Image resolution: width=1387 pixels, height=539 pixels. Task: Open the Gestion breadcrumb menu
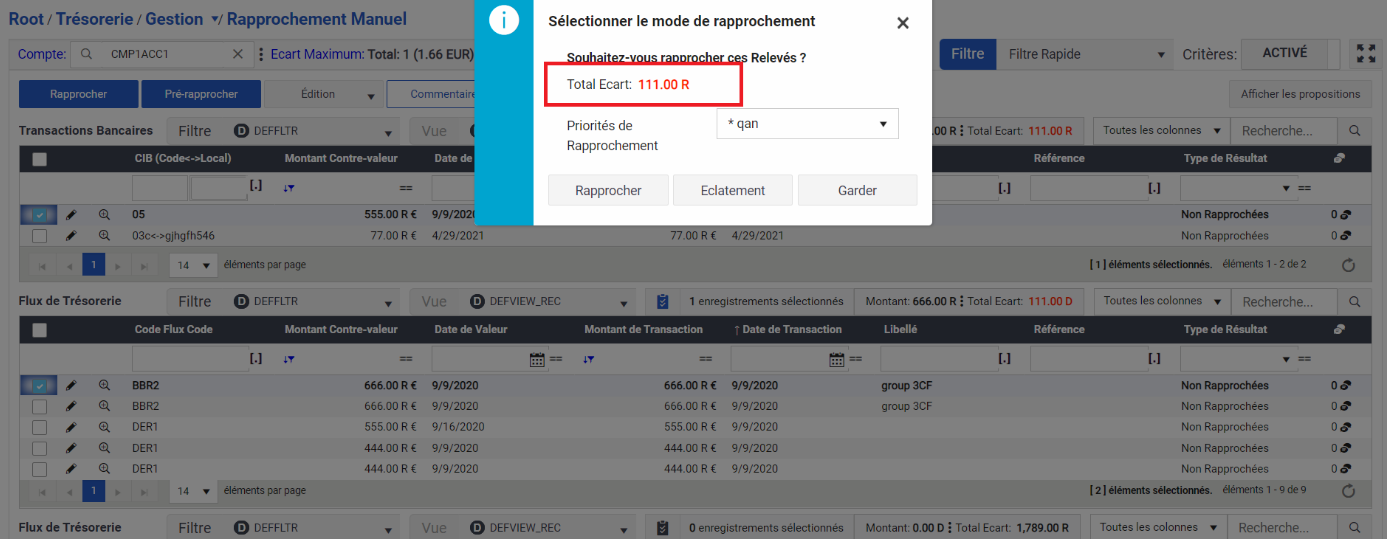(x=215, y=20)
